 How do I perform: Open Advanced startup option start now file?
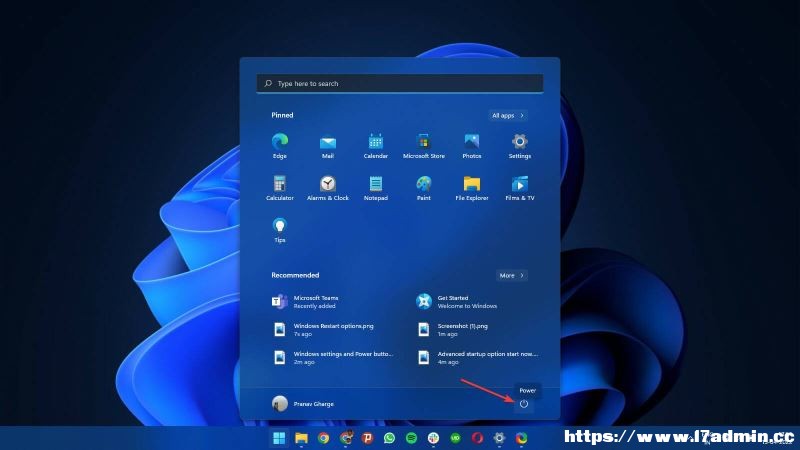pyautogui.click(x=477, y=357)
